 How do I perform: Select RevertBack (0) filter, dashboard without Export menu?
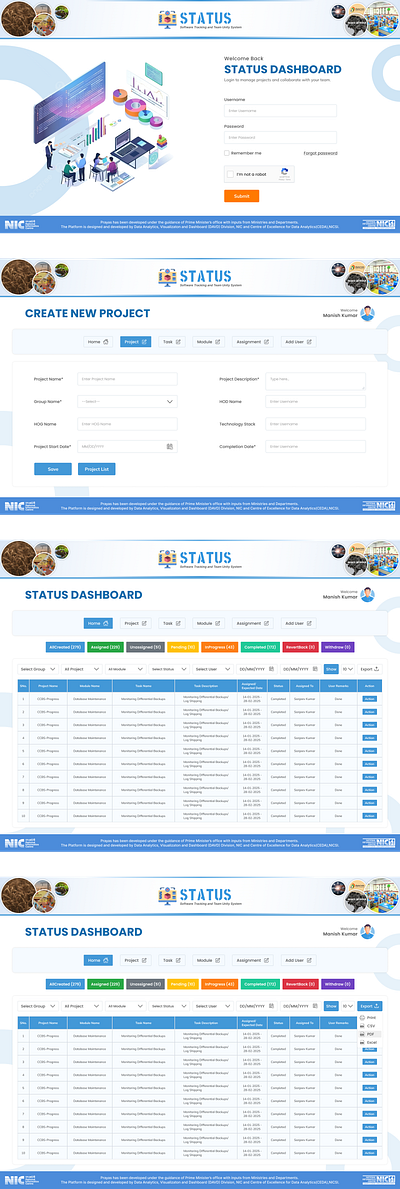[x=300, y=648]
